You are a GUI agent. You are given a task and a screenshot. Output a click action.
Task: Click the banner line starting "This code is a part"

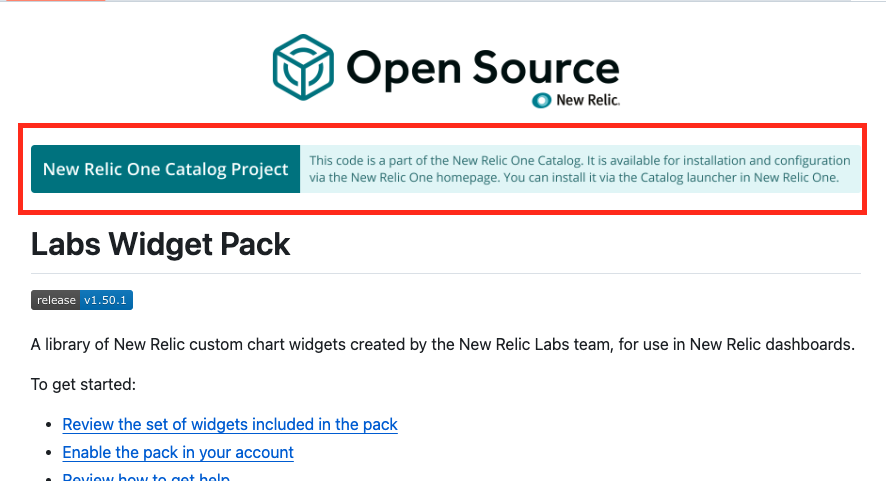pos(579,161)
